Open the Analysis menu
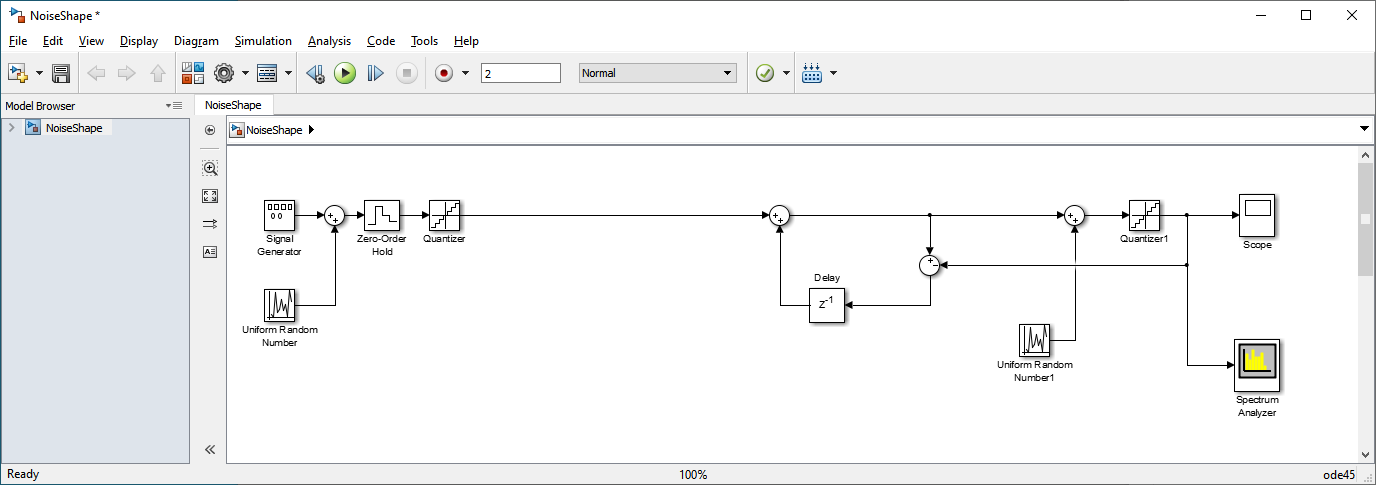 [329, 41]
